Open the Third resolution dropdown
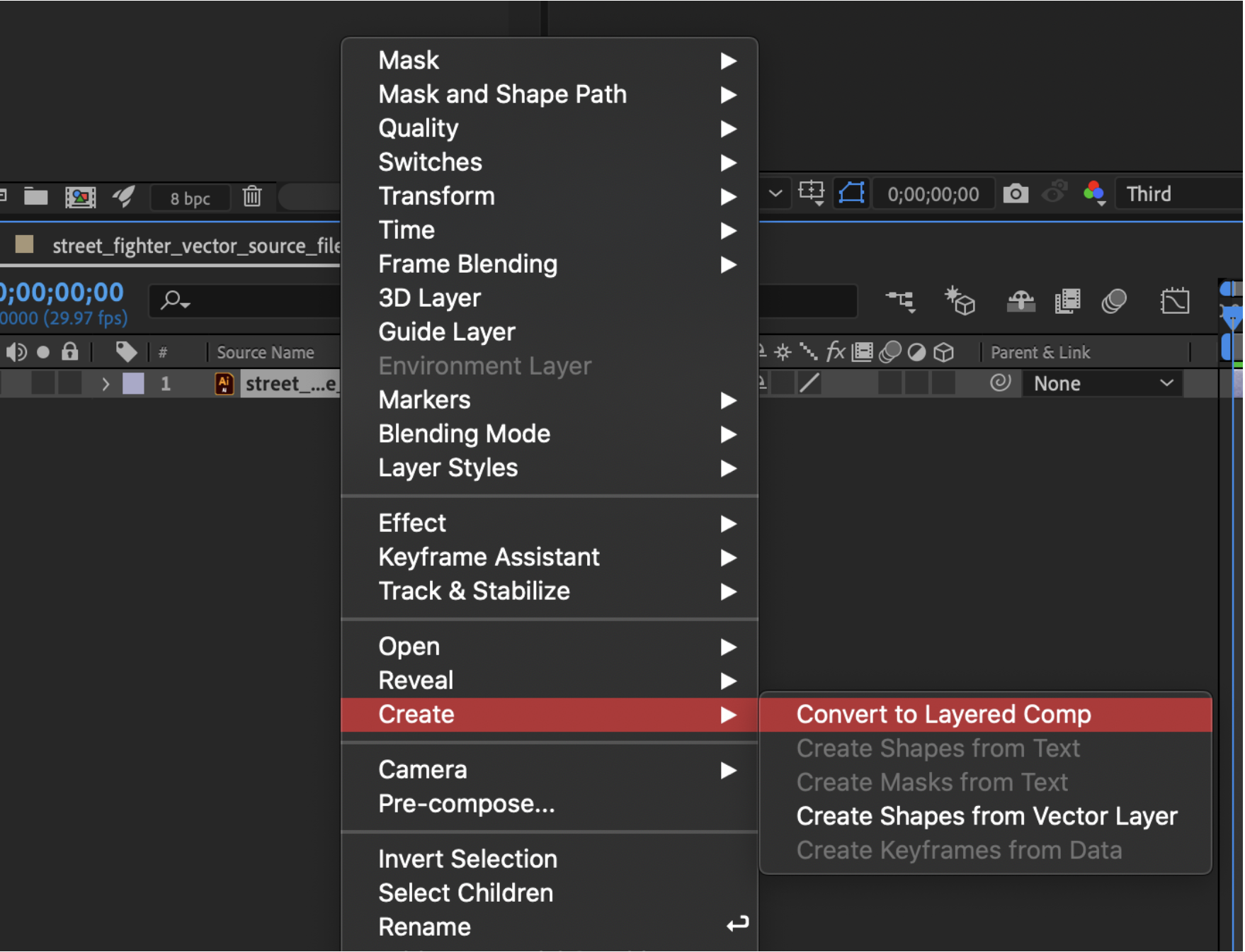1245x952 pixels. pos(1179,193)
